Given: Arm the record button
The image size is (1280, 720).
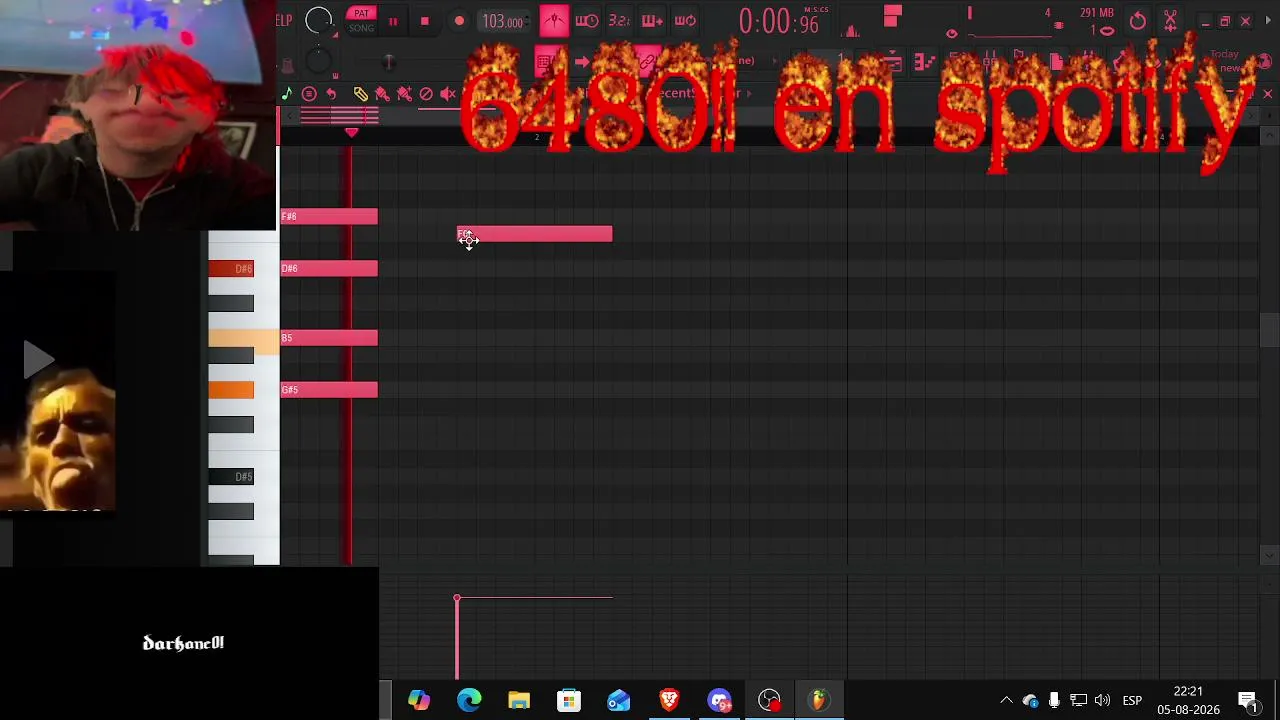Looking at the screenshot, I should click(459, 21).
